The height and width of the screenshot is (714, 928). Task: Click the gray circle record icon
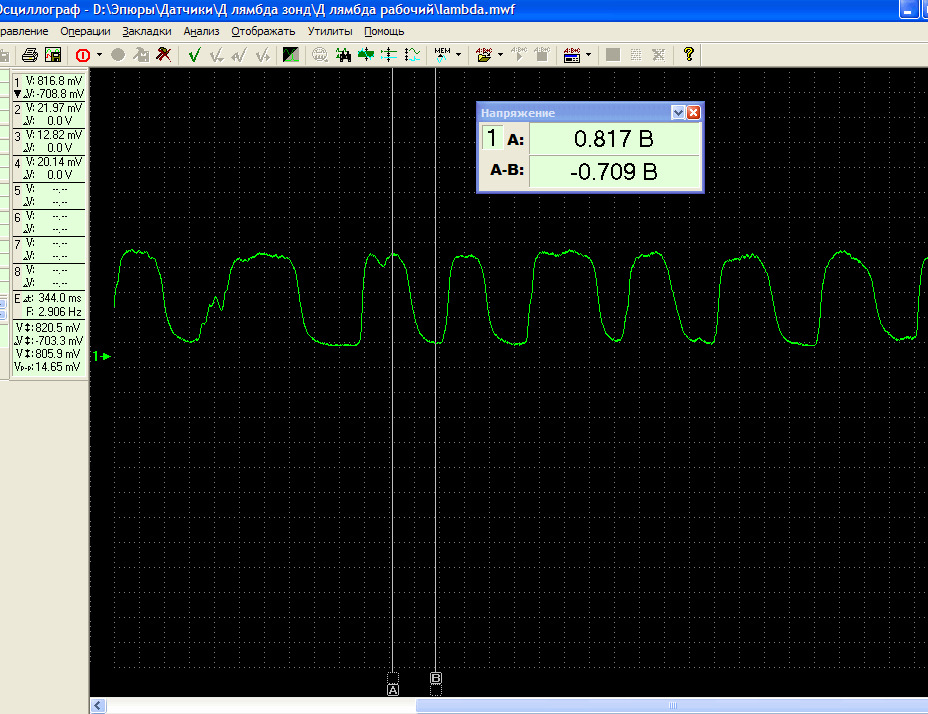(x=118, y=55)
